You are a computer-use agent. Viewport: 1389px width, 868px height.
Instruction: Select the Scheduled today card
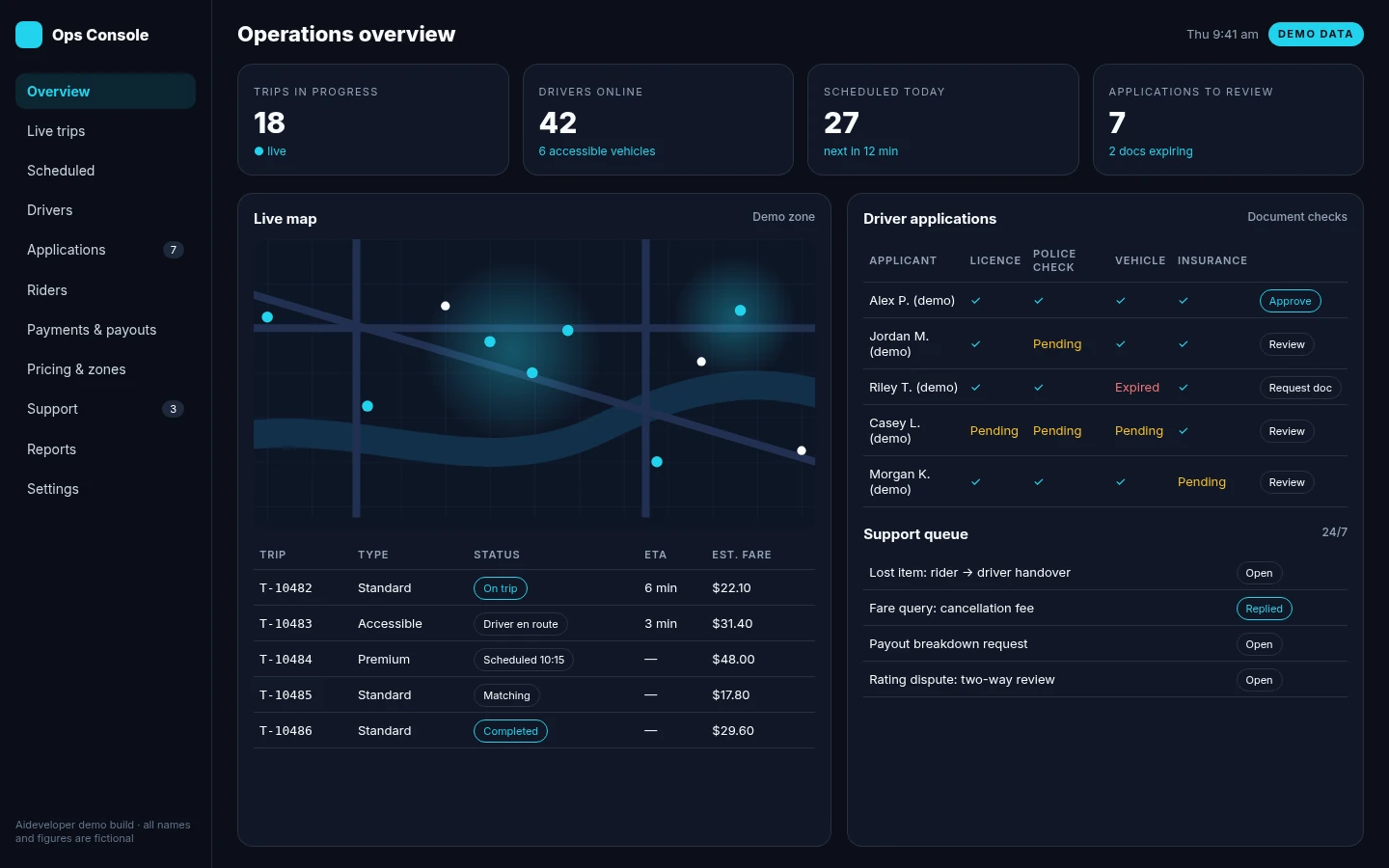943,120
